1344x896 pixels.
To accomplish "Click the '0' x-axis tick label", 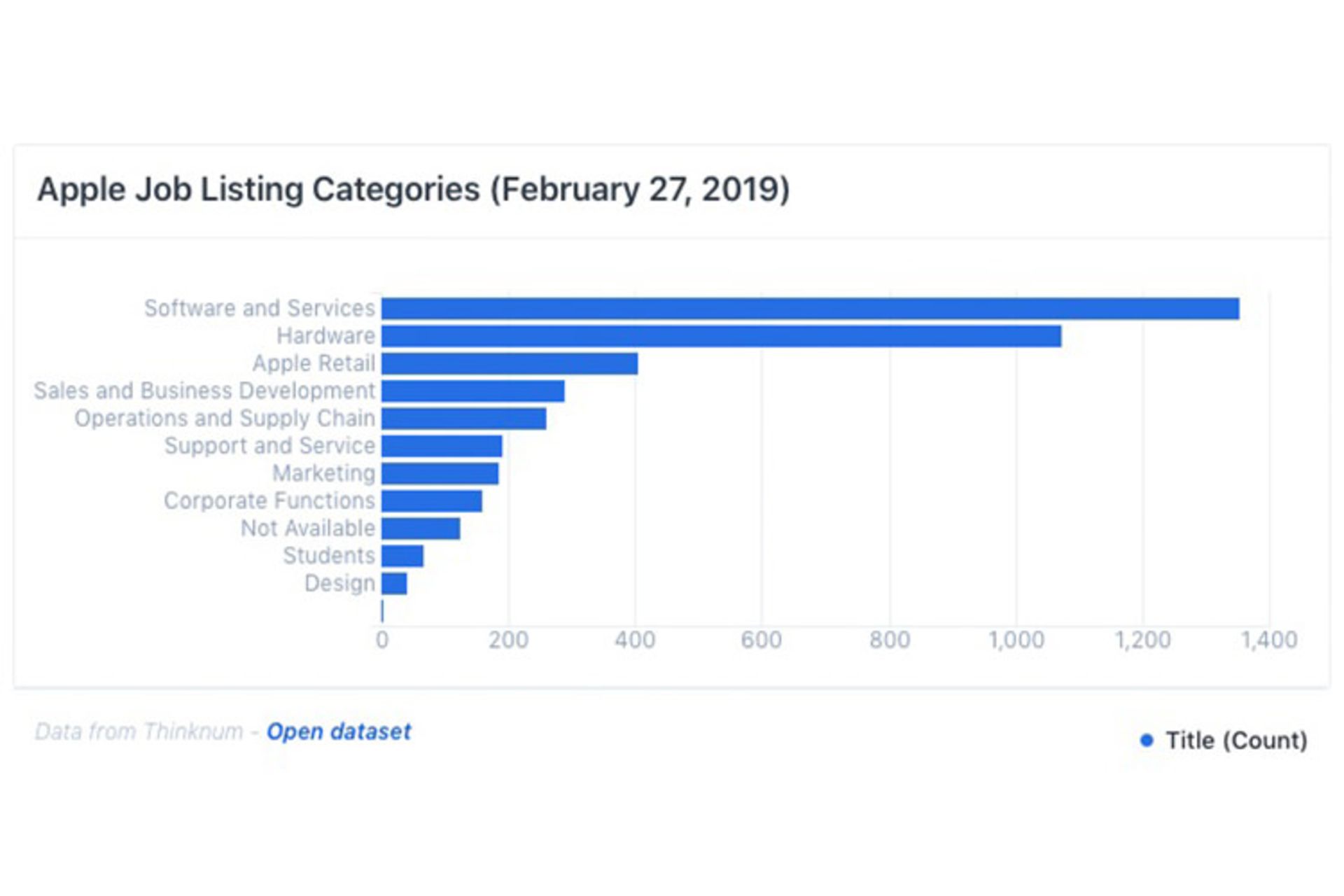I will (x=382, y=640).
